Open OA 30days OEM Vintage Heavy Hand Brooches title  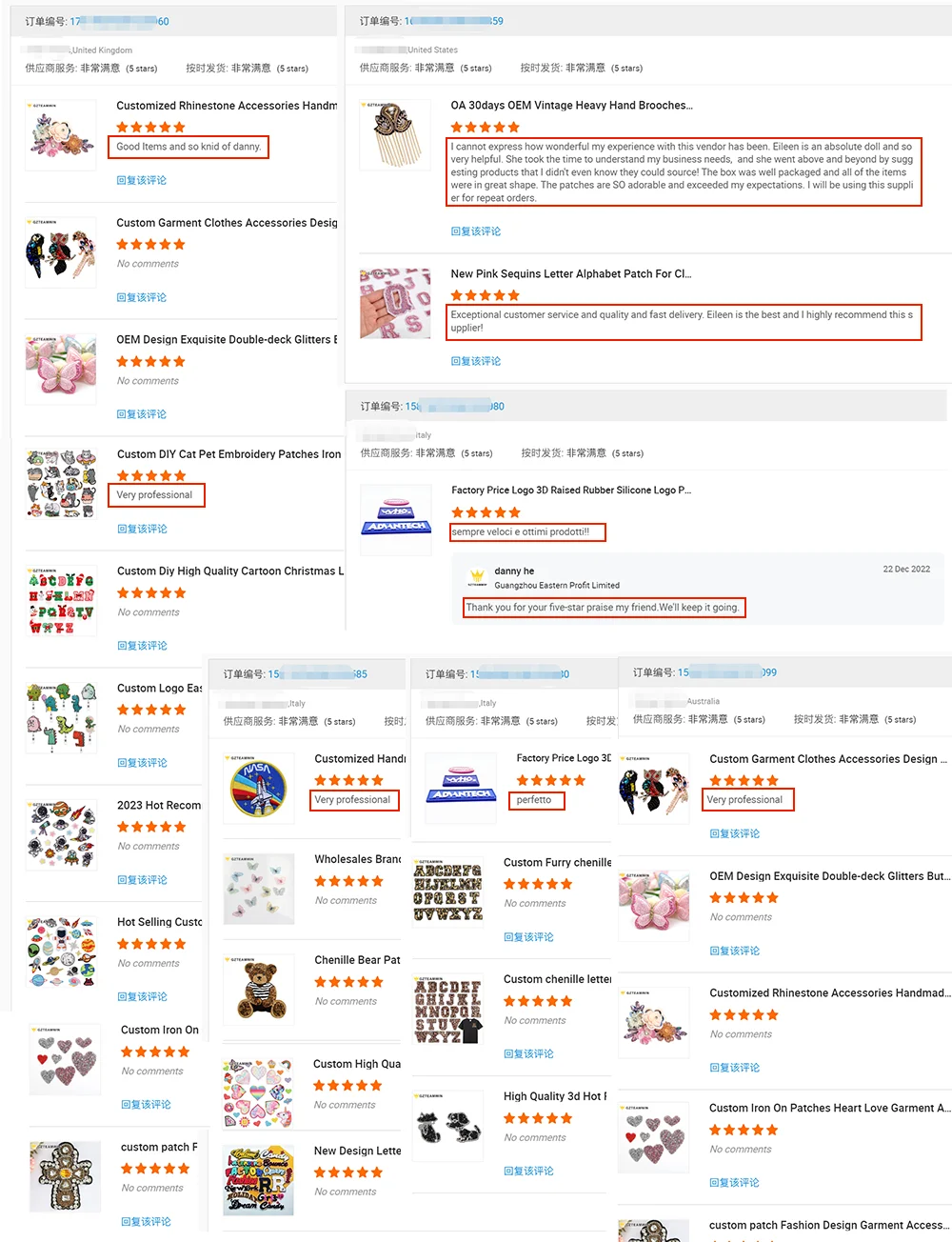[571, 106]
